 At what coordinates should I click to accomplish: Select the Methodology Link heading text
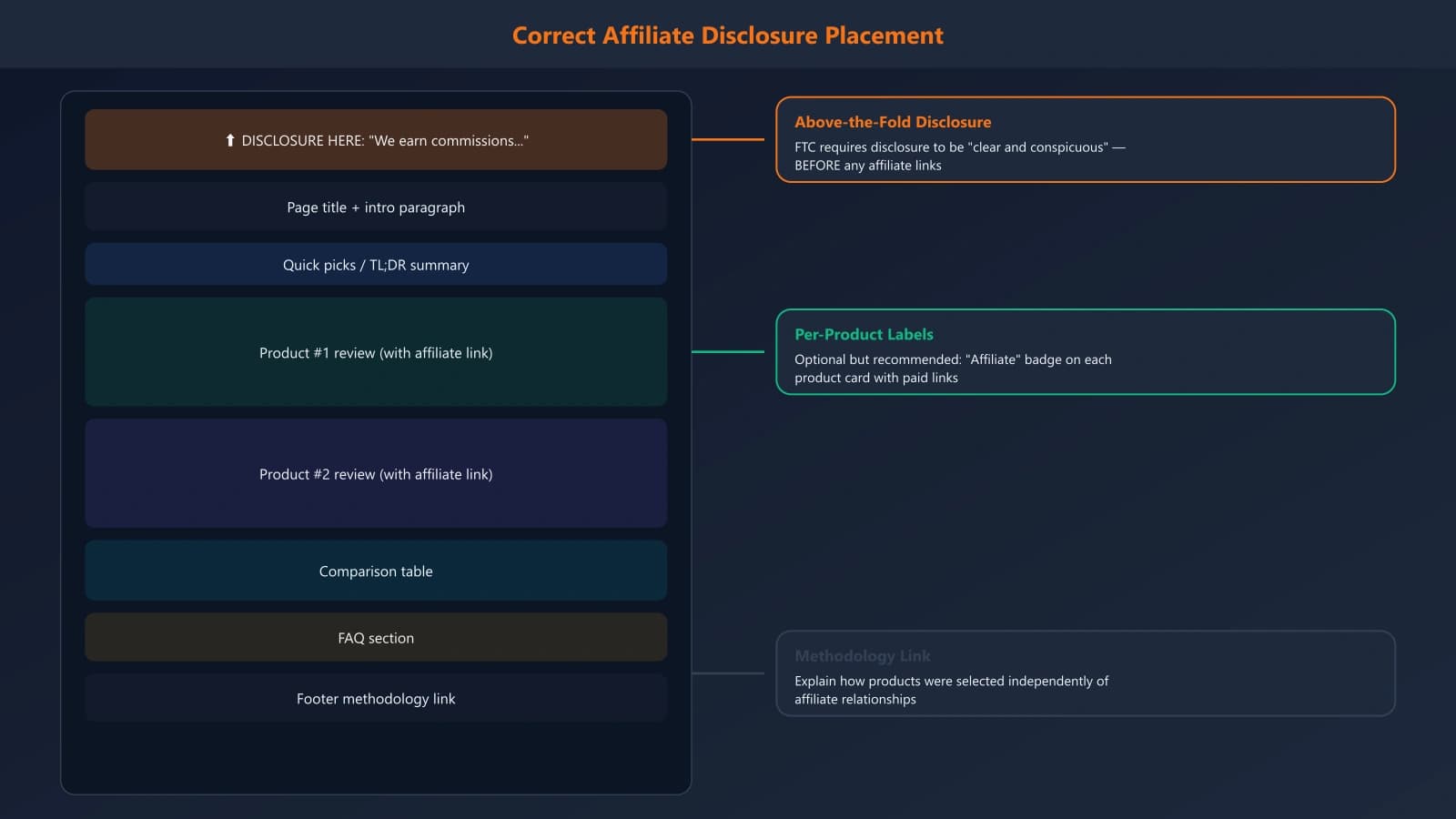862,656
